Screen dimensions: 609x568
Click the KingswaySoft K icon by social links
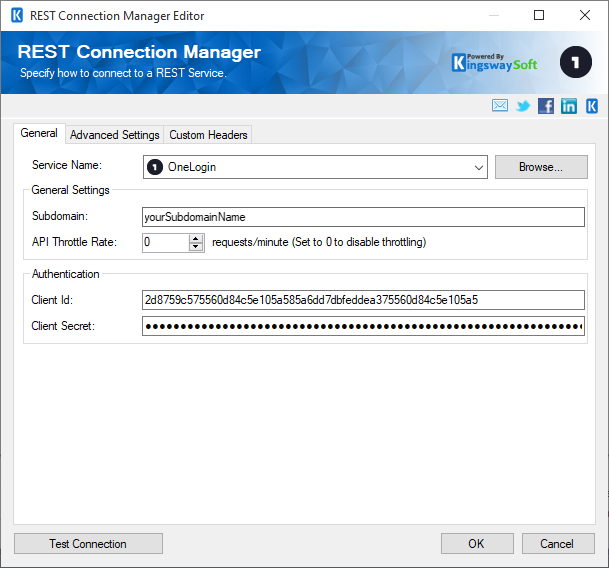tap(592, 106)
